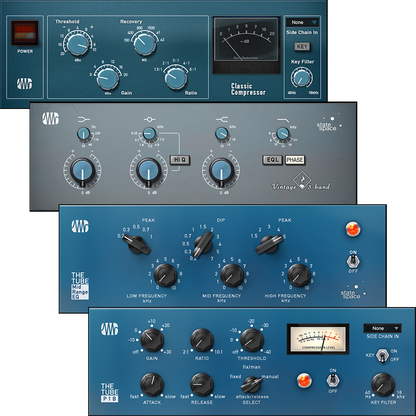Click the low-pass filter curve icon

(x=283, y=119)
